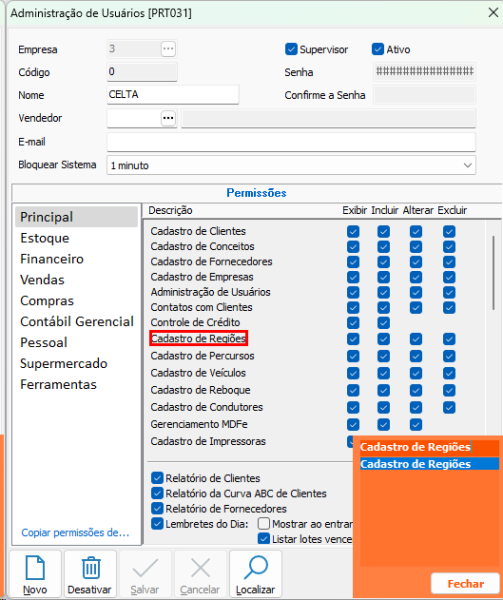Uncheck Excluir for Cadastro de Percursos

coord(449,356)
